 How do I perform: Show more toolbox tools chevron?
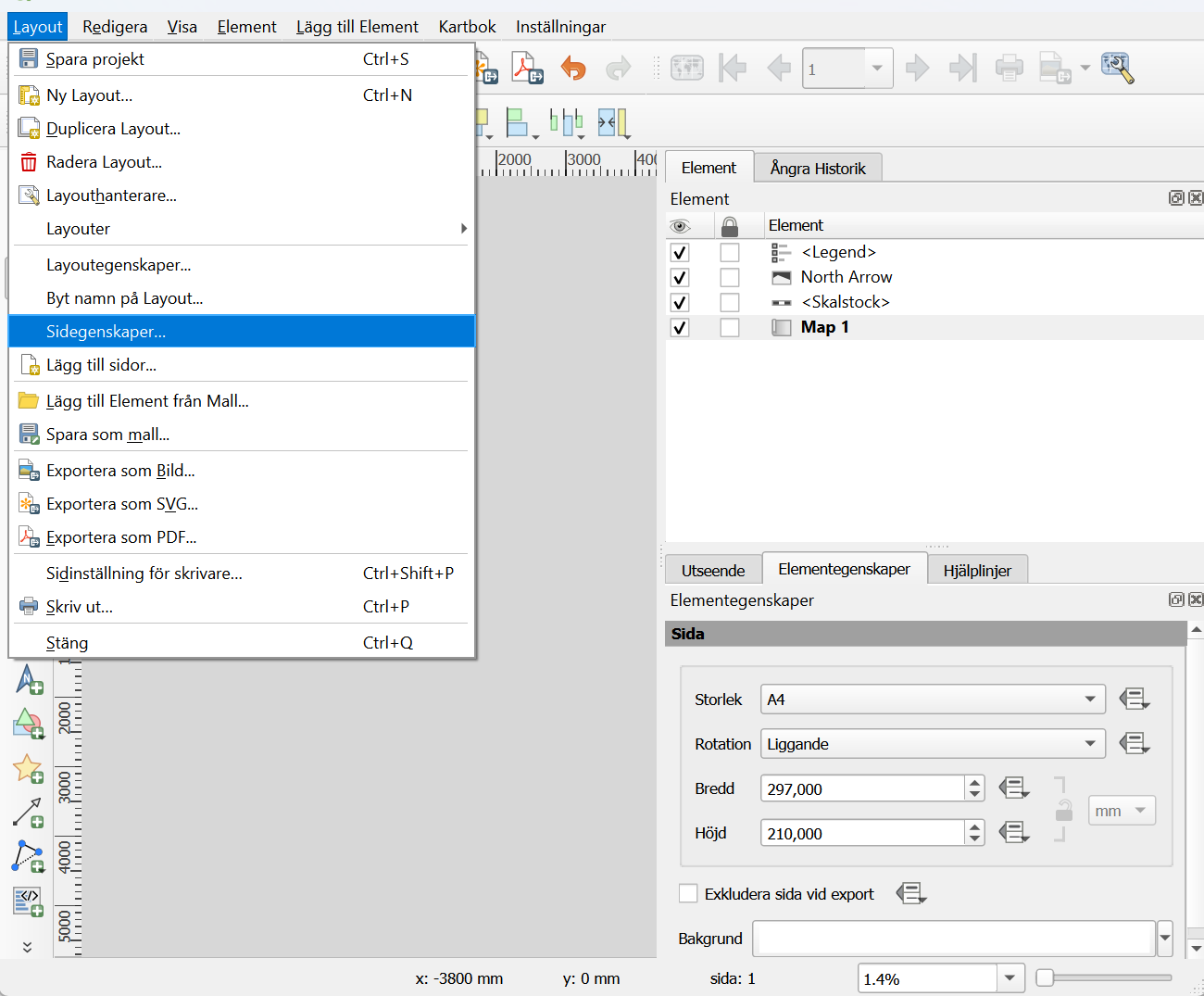point(27,946)
